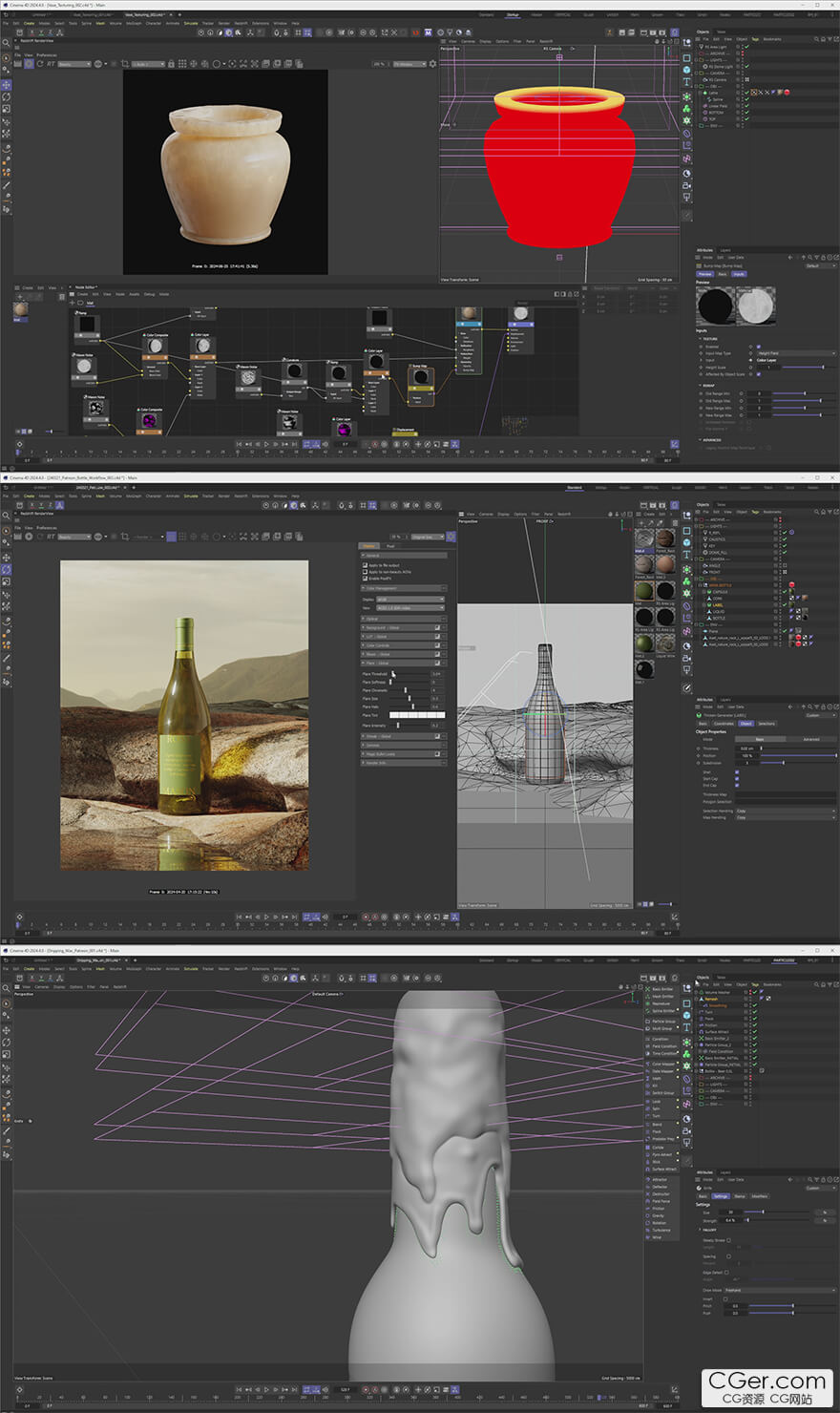Play the animation in Vase_Texturing's timeline
The height and width of the screenshot is (1413, 840).
pos(266,444)
